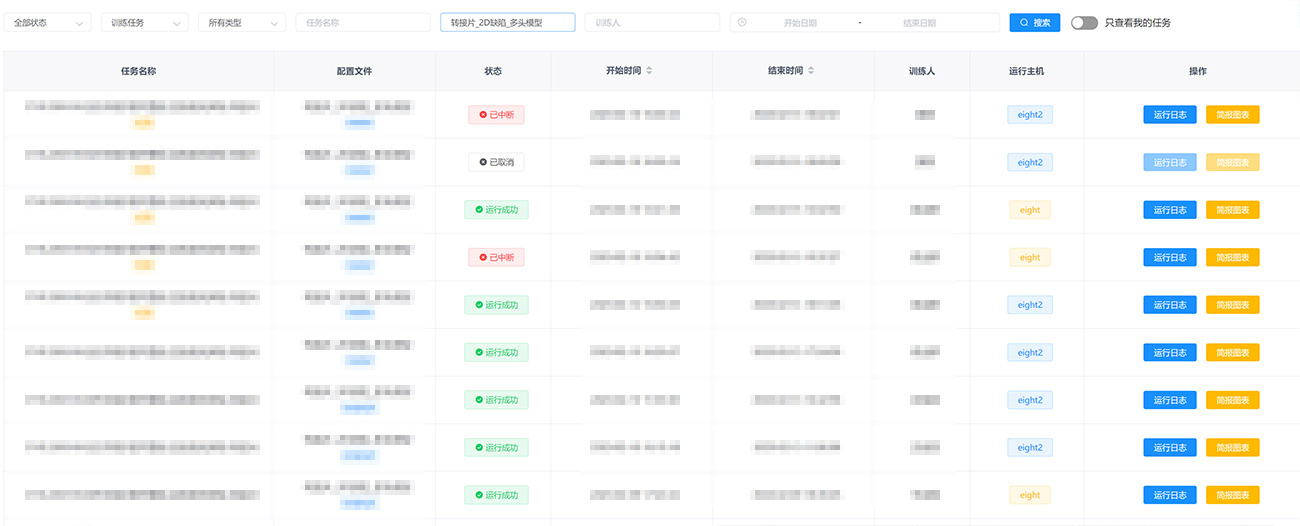This screenshot has height=526, width=1300.
Task: Click the eight2 host tag in first row
Action: (x=1029, y=115)
